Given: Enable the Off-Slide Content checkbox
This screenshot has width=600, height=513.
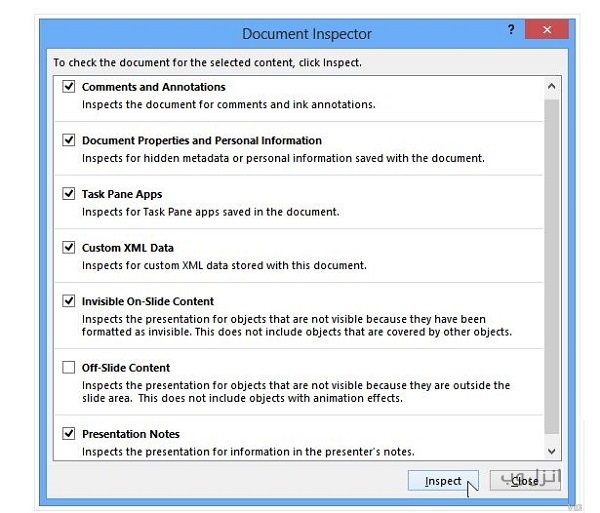Looking at the screenshot, I should tap(69, 368).
